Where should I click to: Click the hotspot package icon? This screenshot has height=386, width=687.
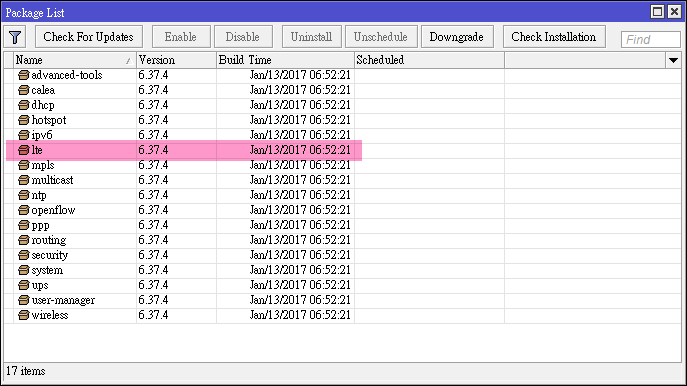[24, 120]
